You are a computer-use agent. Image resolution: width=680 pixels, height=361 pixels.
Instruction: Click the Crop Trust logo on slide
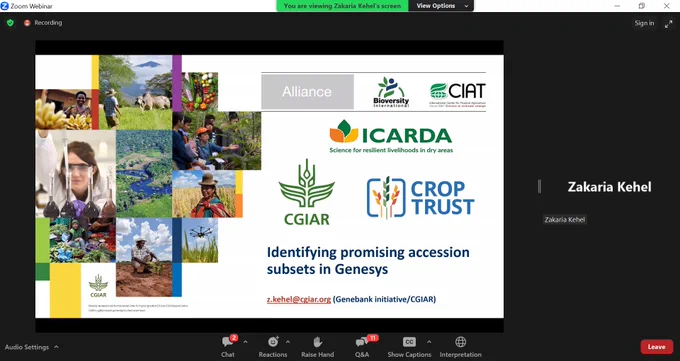tap(420, 197)
